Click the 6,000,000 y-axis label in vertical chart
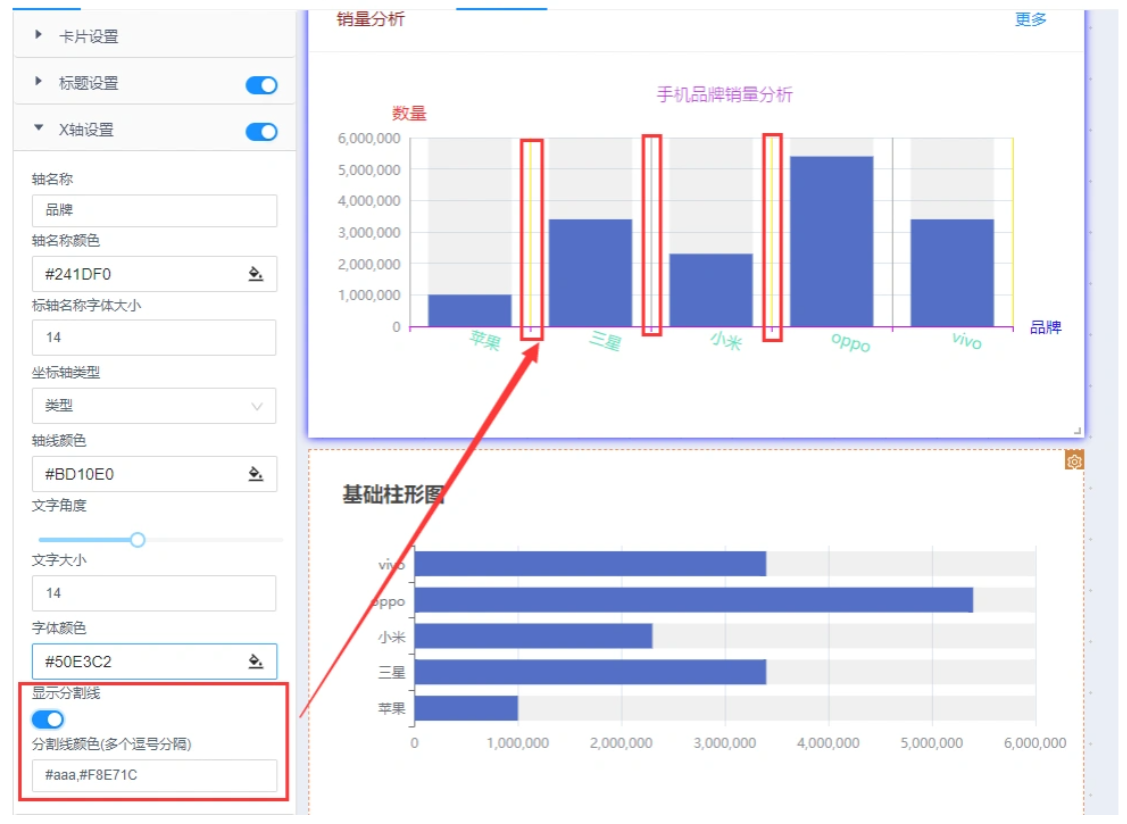 [x=369, y=138]
